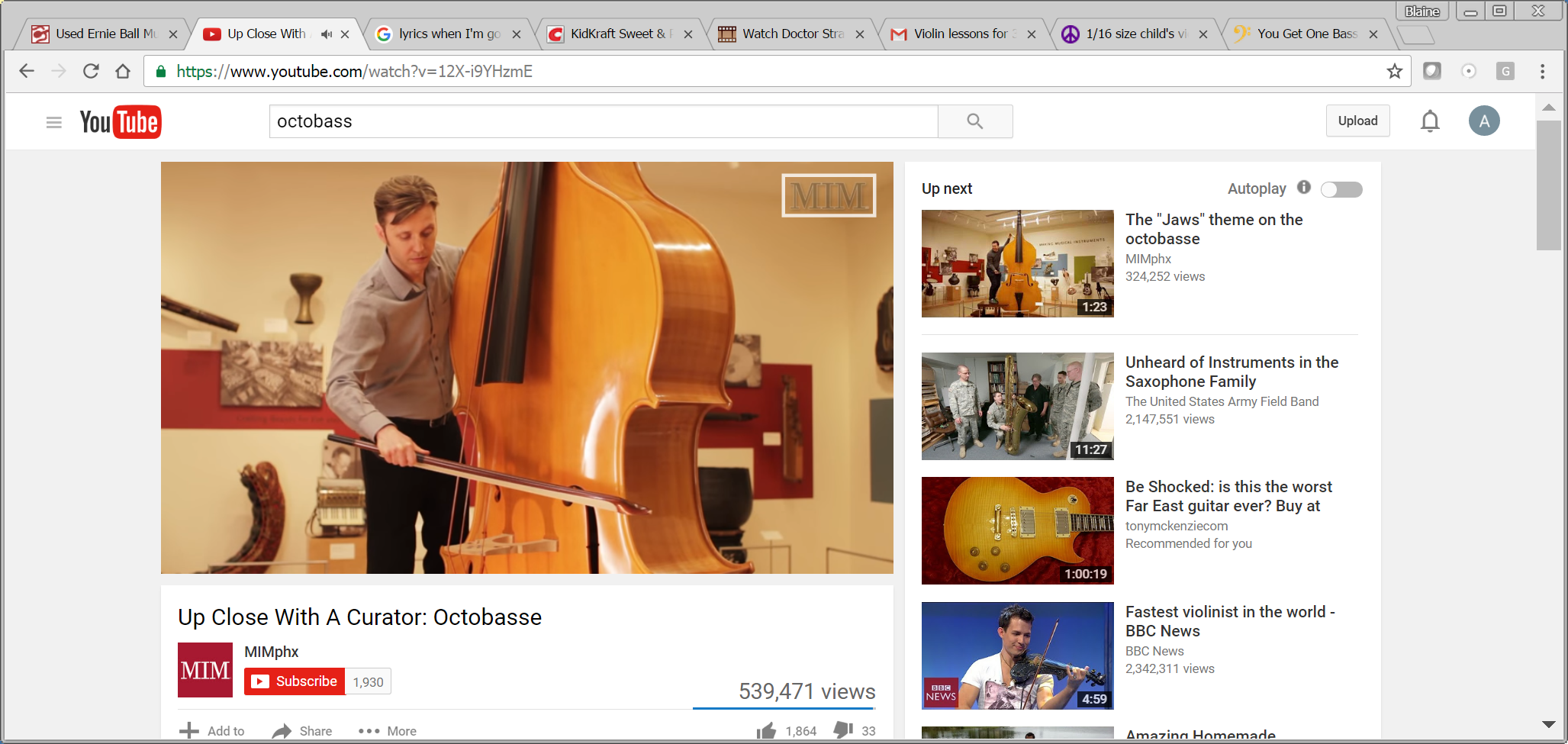Click the browser forward arrow
The width and height of the screenshot is (1568, 744).
59,71
